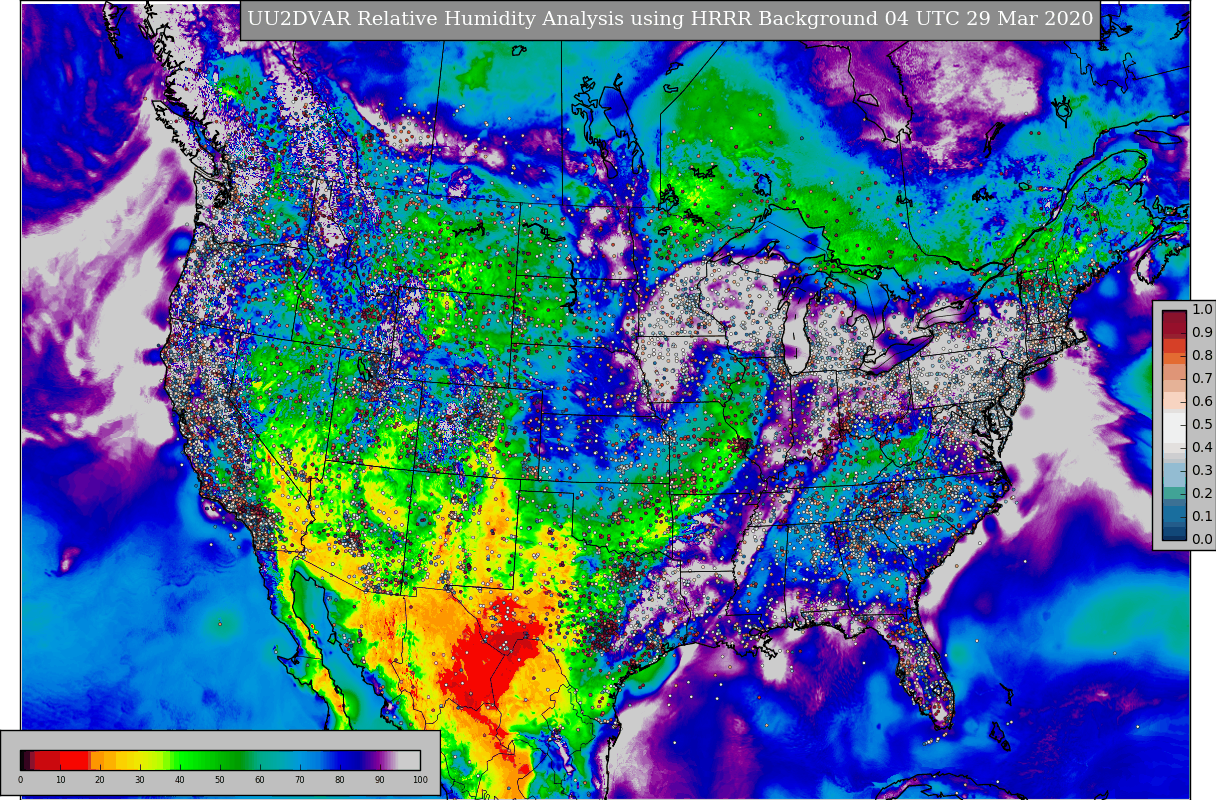Click the '0.3' label on the vertical colorbar
1216x800 pixels.
(x=1202, y=471)
